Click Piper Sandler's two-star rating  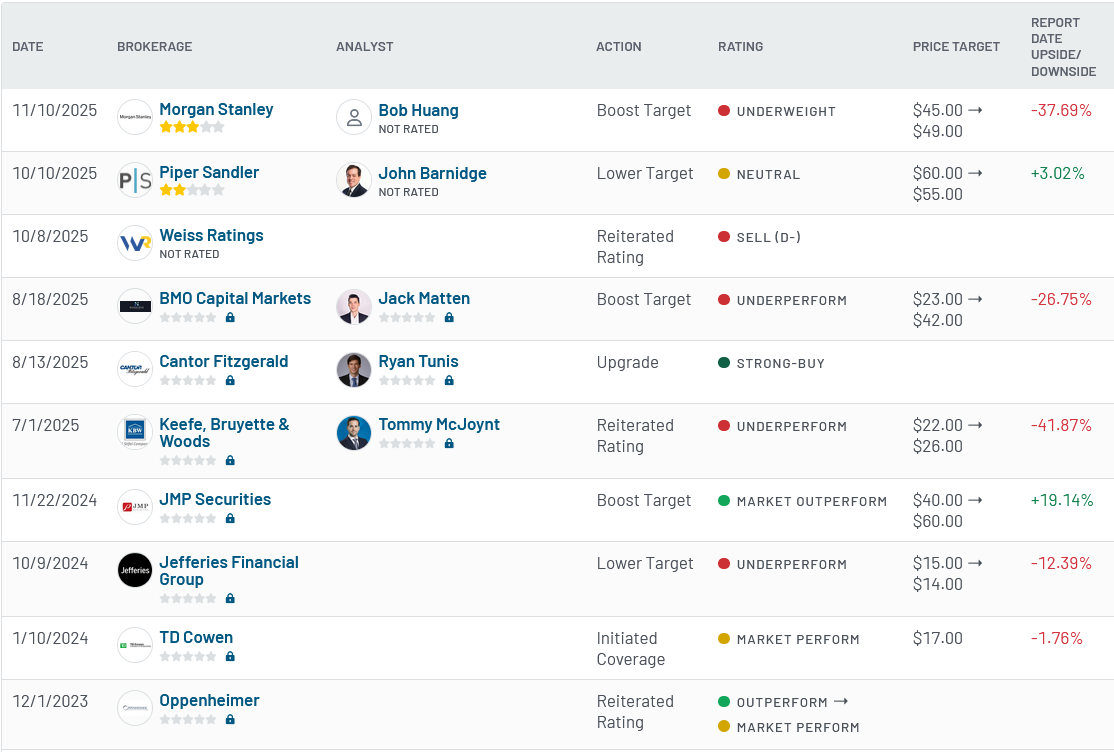tap(192, 190)
